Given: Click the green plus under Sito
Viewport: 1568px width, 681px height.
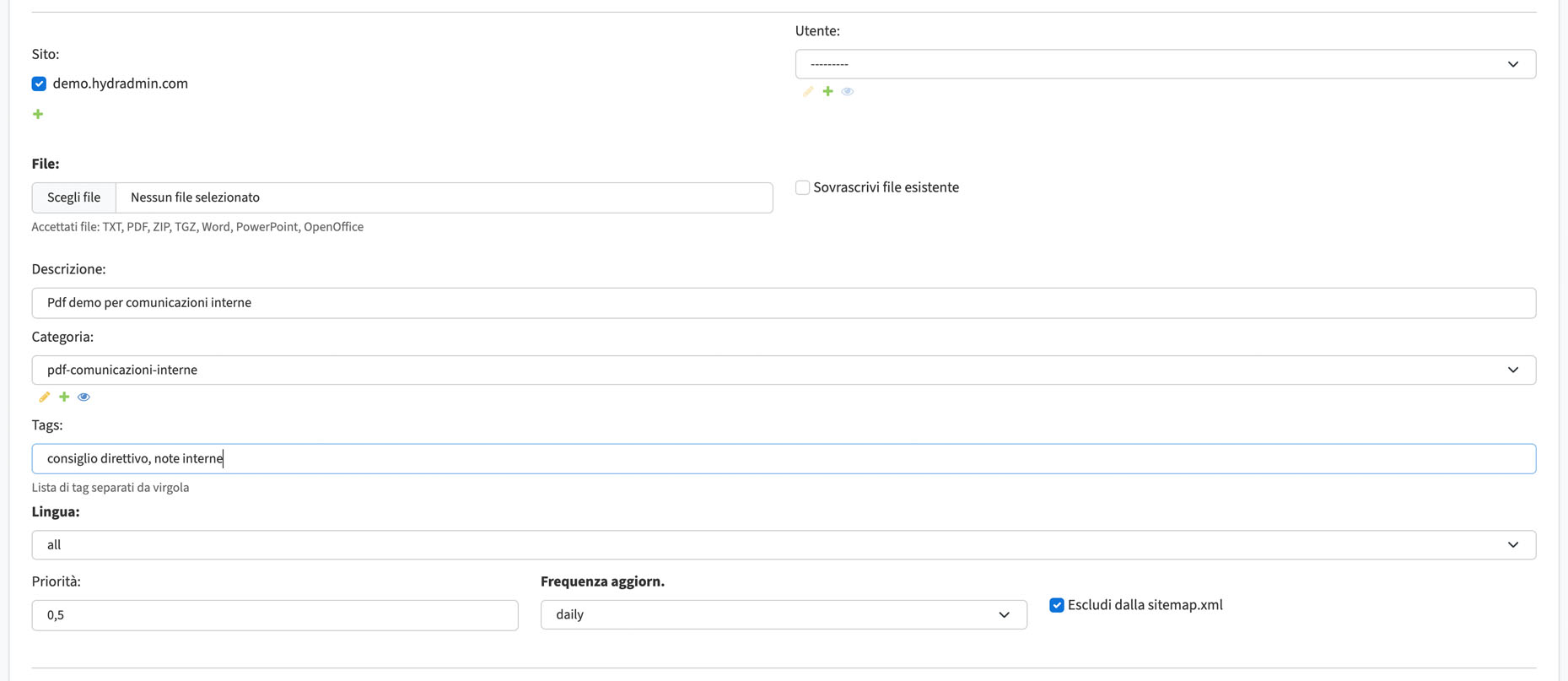Looking at the screenshot, I should pyautogui.click(x=38, y=114).
